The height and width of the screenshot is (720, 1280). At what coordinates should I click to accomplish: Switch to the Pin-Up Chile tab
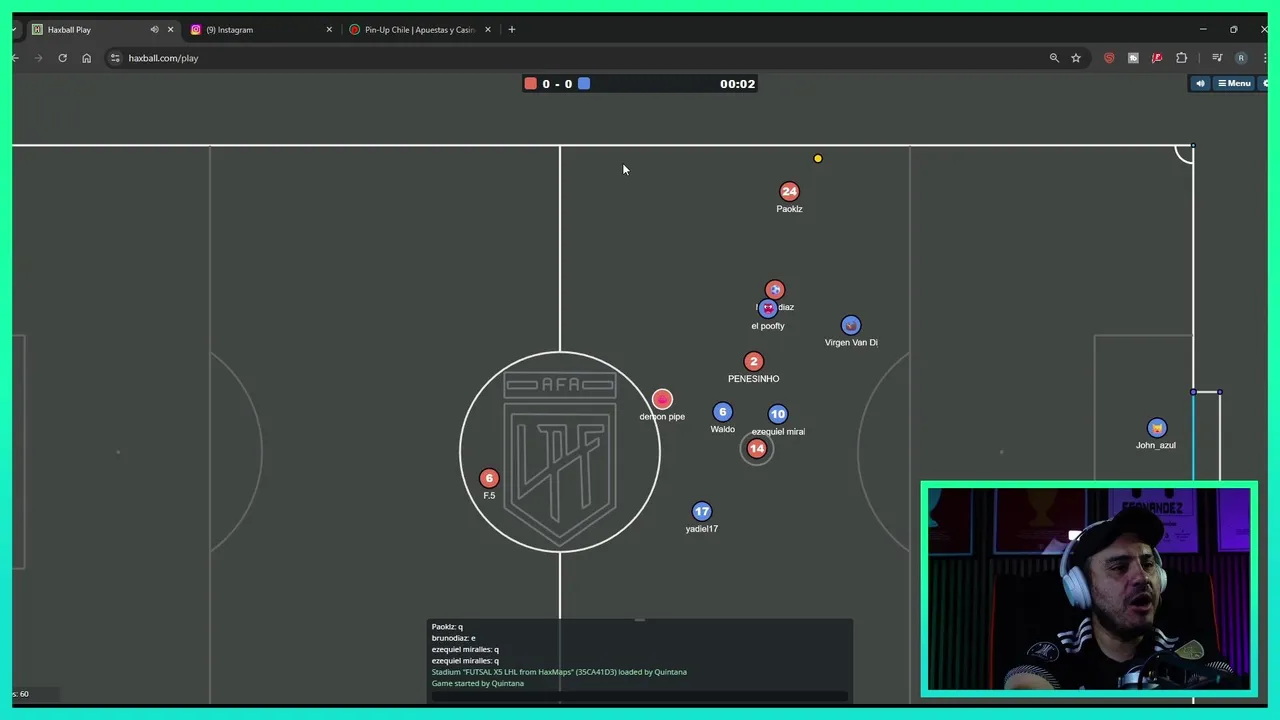[x=420, y=30]
